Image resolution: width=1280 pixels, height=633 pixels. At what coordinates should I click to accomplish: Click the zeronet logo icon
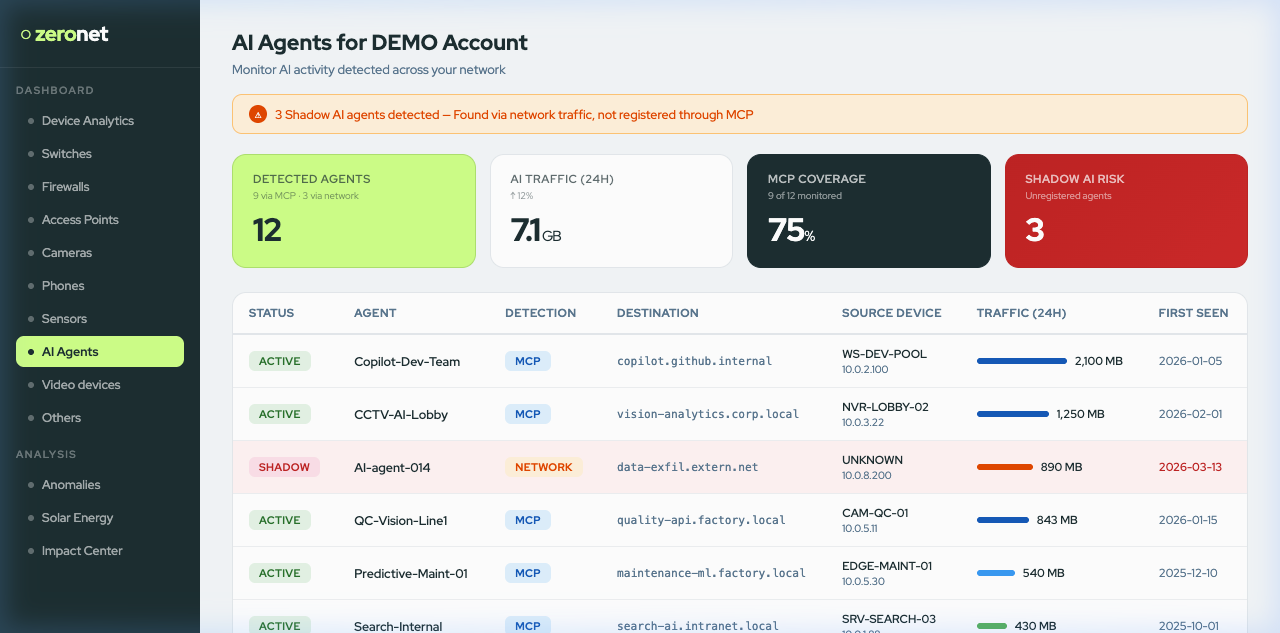[x=24, y=33]
